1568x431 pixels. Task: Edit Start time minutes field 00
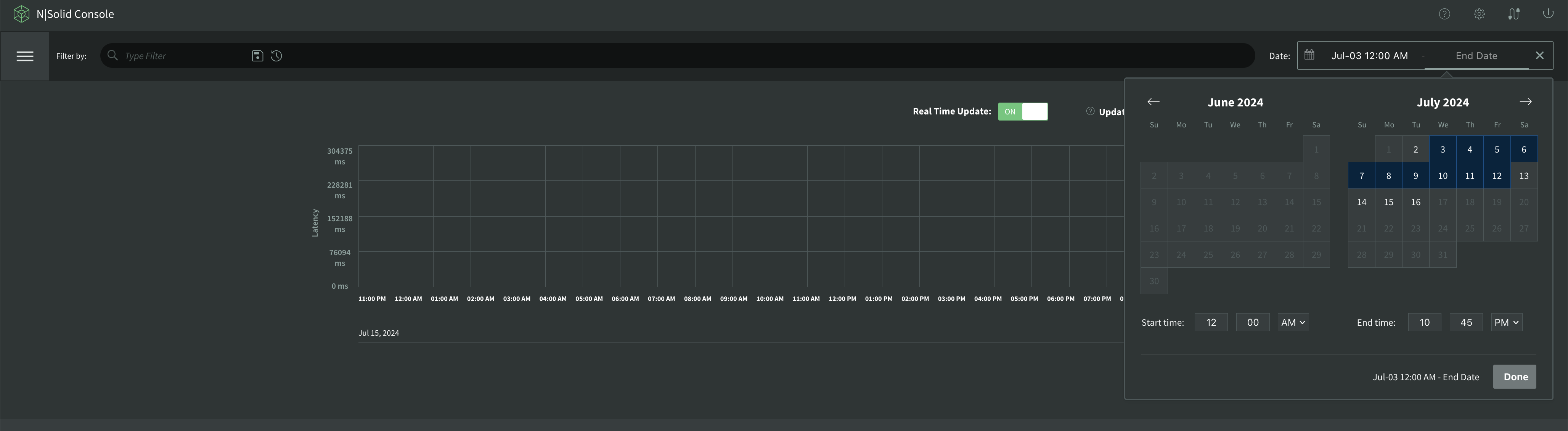1253,322
